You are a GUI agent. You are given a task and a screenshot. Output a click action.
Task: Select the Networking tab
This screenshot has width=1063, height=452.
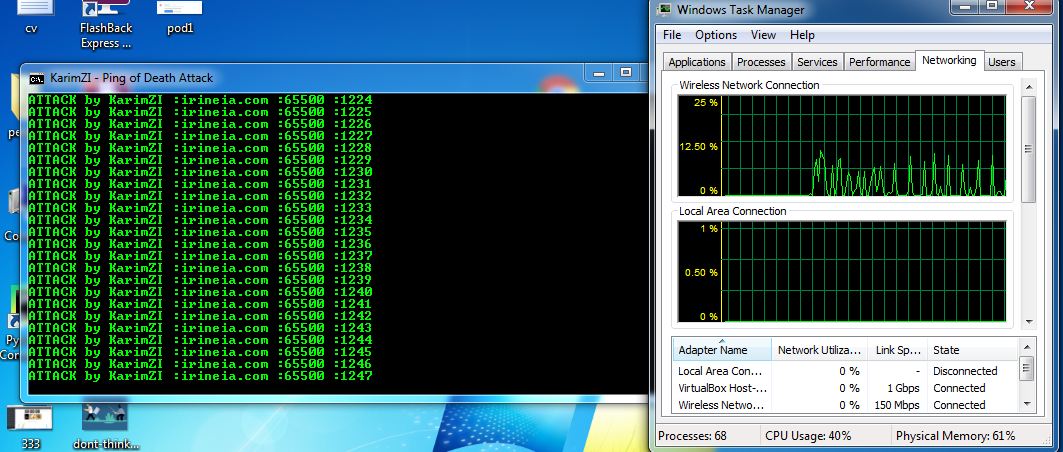click(949, 60)
